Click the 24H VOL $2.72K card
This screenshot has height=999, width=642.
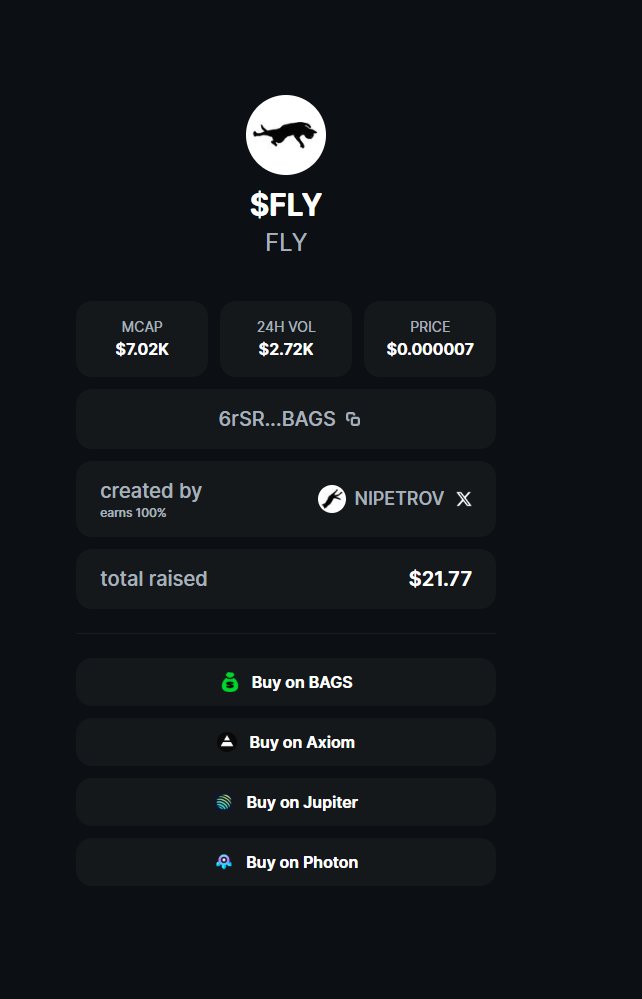point(286,339)
